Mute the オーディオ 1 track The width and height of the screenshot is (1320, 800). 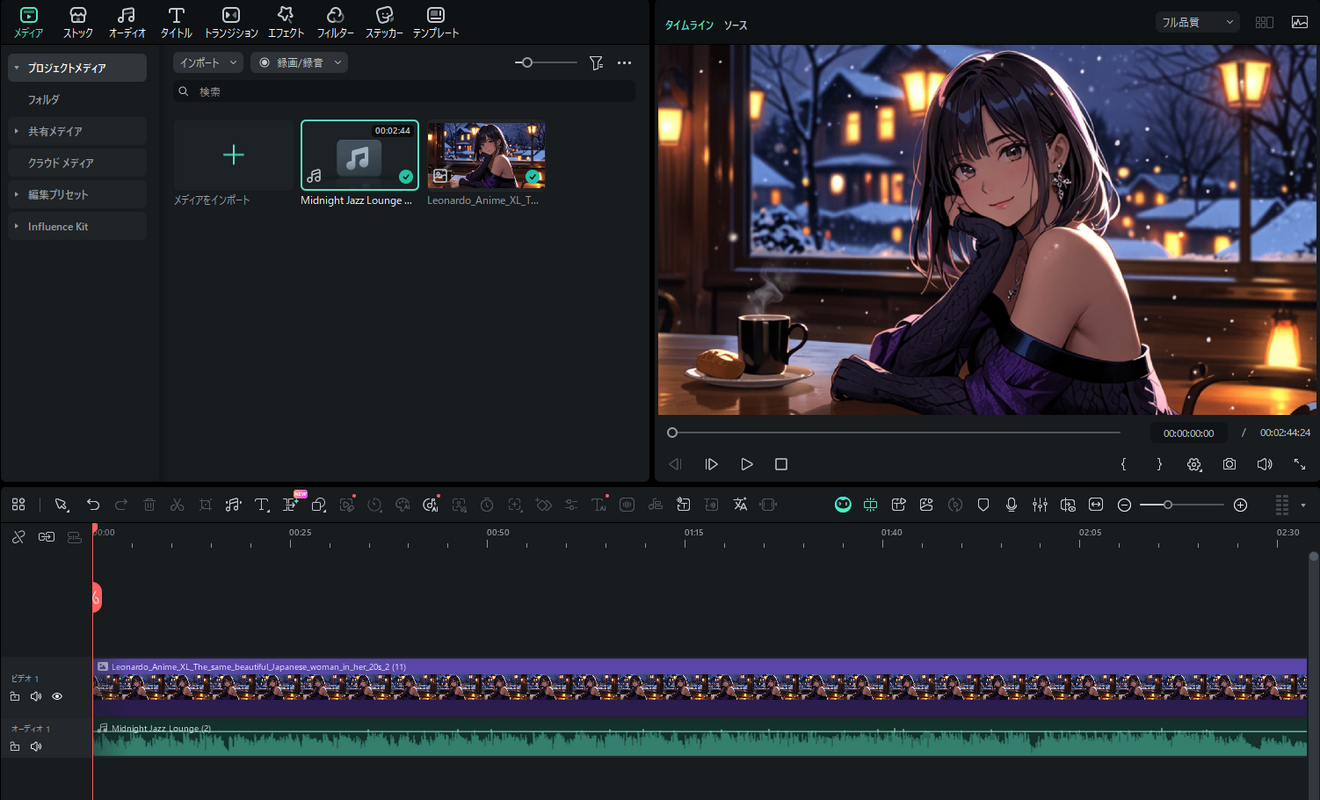(36, 746)
